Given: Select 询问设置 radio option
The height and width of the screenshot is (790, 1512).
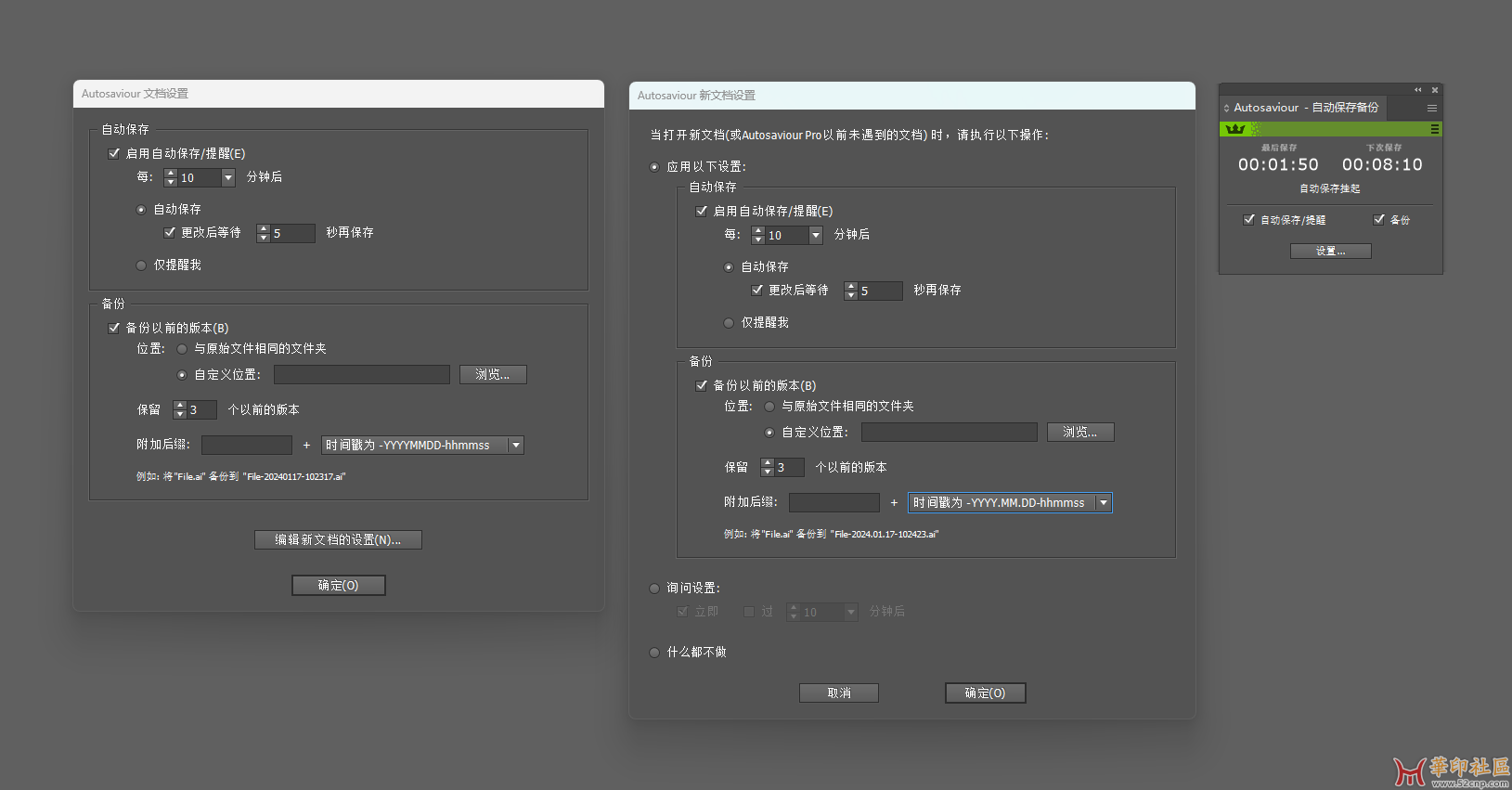Looking at the screenshot, I should 654,589.
